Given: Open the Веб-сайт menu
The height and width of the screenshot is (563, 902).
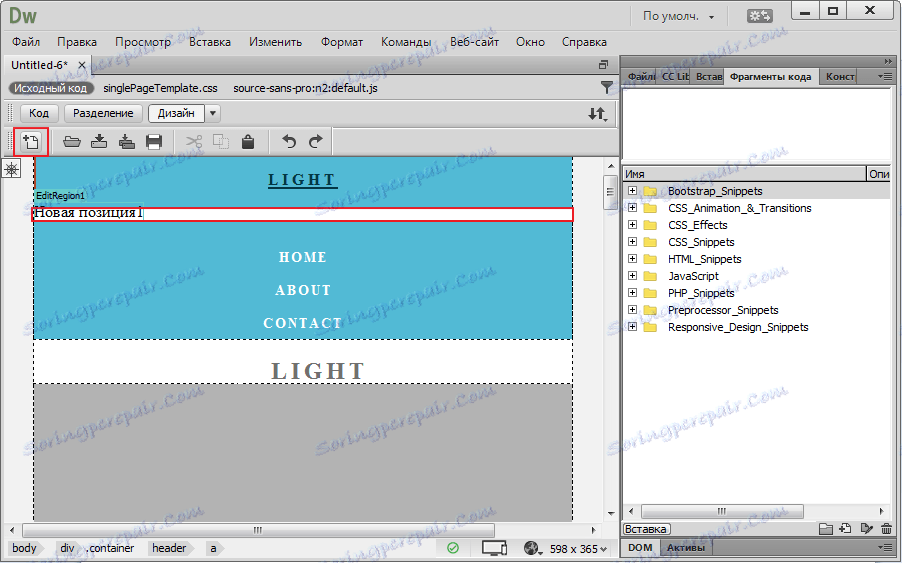Looking at the screenshot, I should pyautogui.click(x=474, y=42).
